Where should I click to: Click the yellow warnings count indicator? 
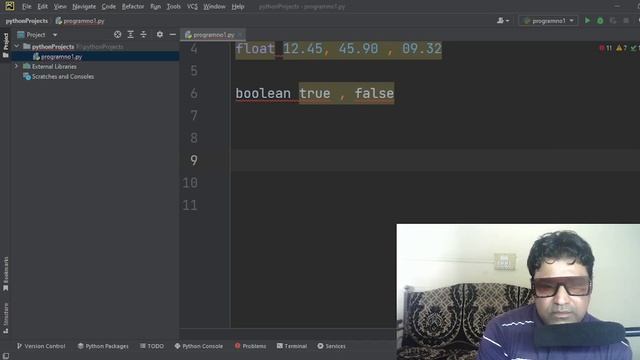[x=621, y=48]
